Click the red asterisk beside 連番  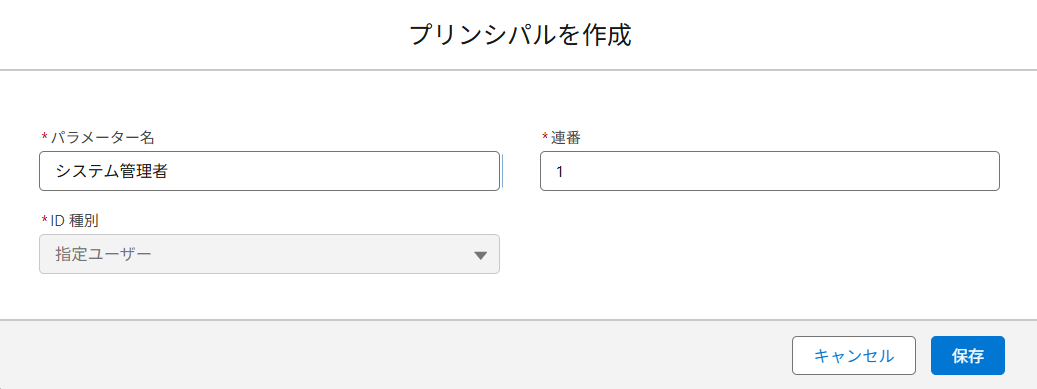pos(546,137)
